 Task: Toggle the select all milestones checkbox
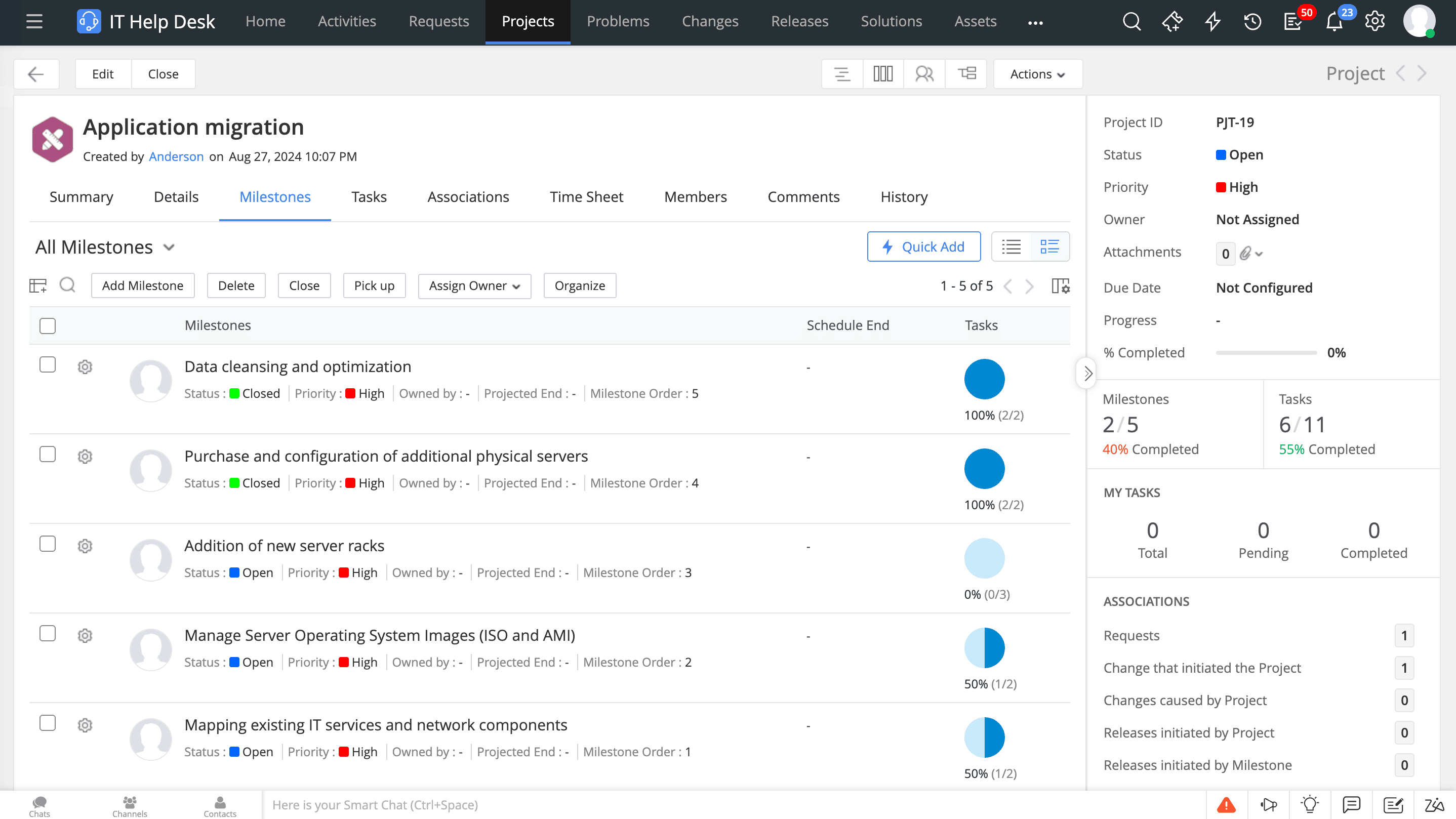tap(48, 326)
